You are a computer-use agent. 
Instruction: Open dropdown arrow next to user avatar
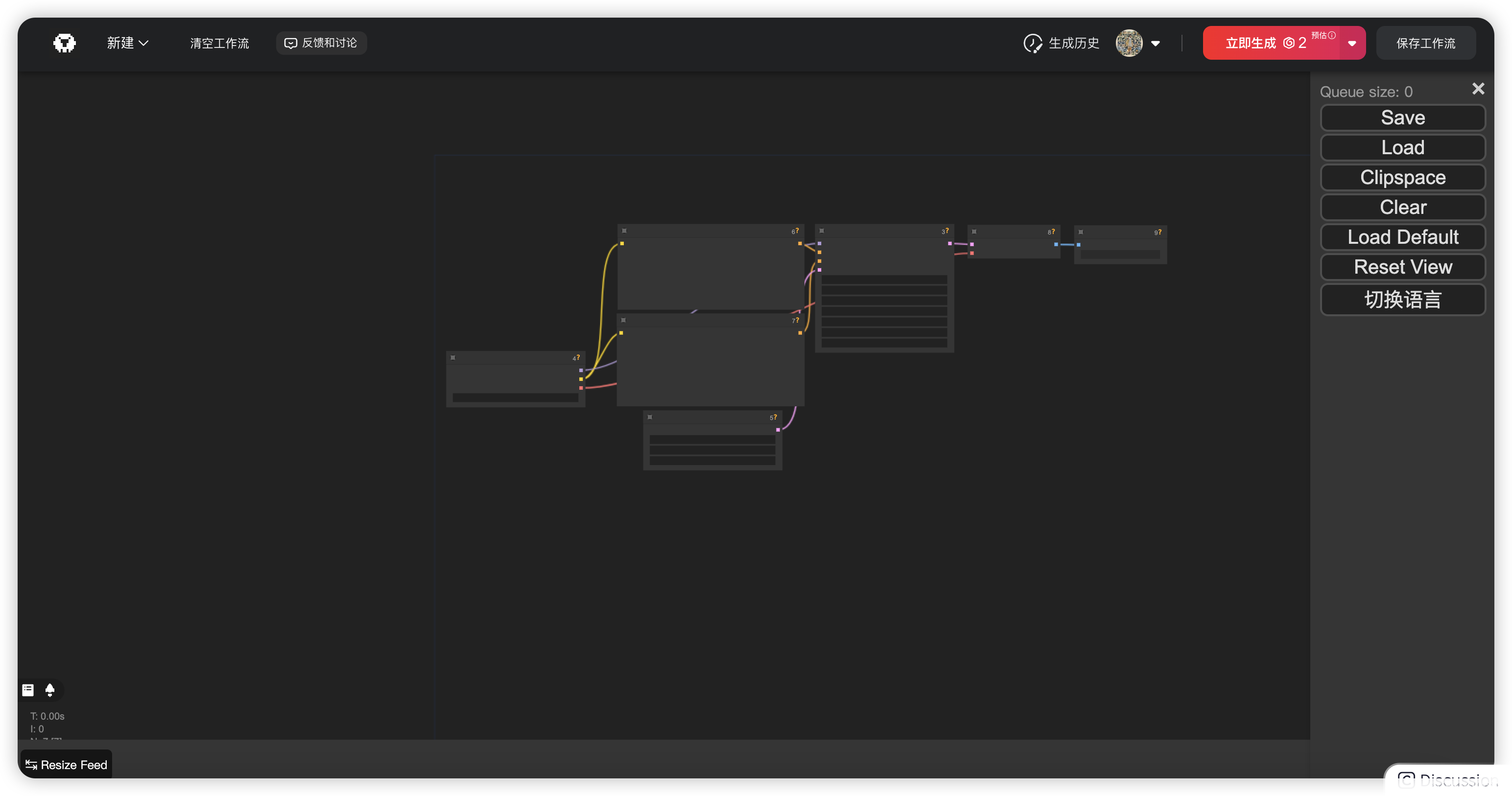coord(1155,44)
